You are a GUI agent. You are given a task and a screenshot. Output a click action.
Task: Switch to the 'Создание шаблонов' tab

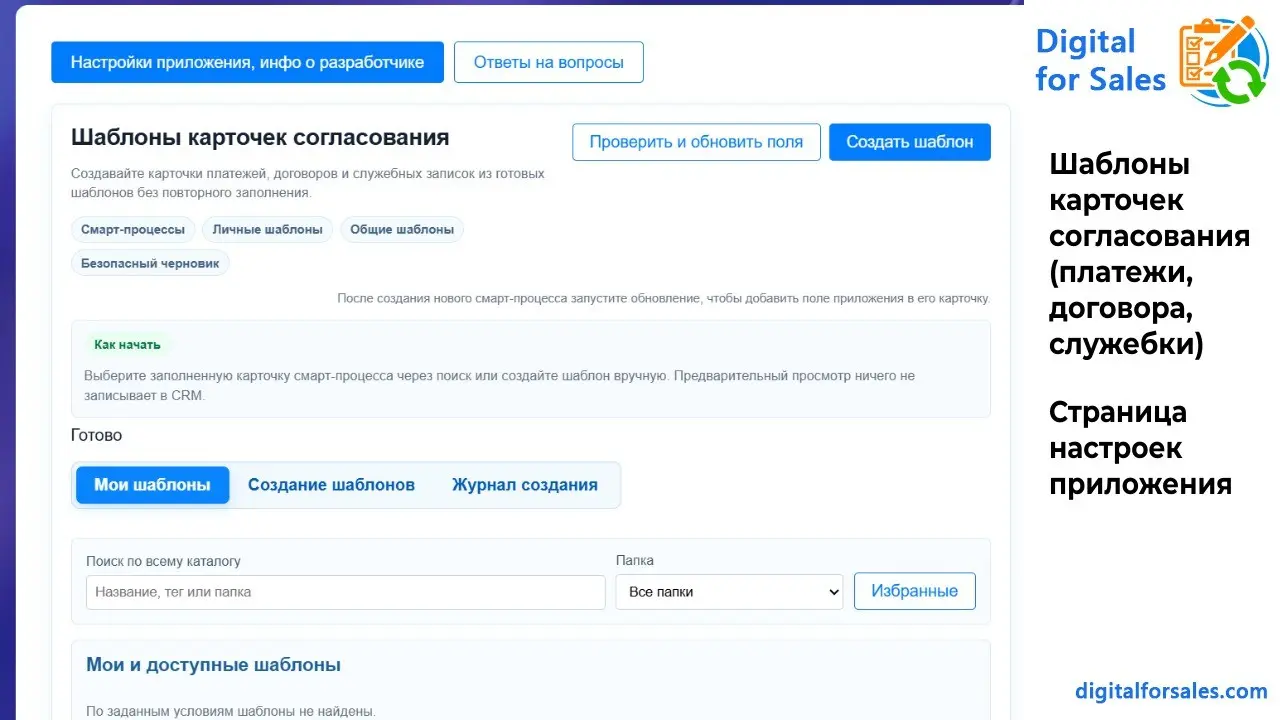(x=331, y=485)
